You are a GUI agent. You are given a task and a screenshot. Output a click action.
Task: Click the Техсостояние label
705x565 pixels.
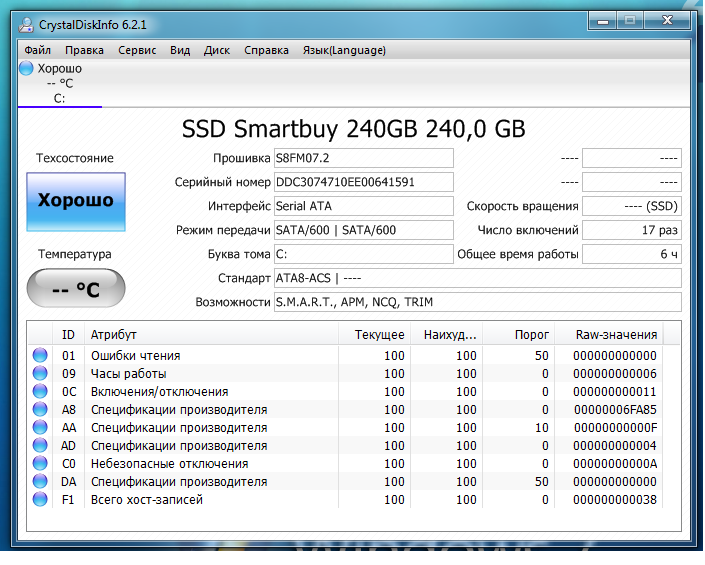(x=75, y=158)
